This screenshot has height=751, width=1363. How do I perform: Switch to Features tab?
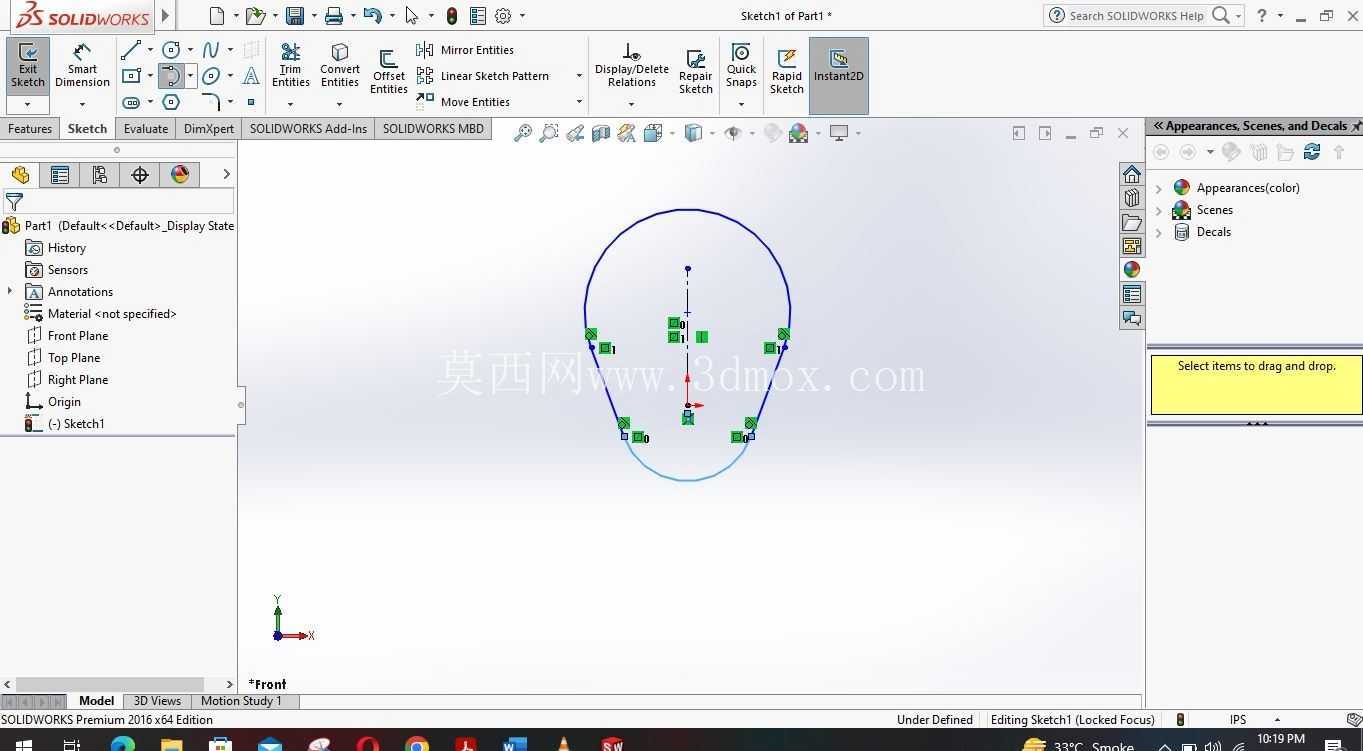[30, 129]
